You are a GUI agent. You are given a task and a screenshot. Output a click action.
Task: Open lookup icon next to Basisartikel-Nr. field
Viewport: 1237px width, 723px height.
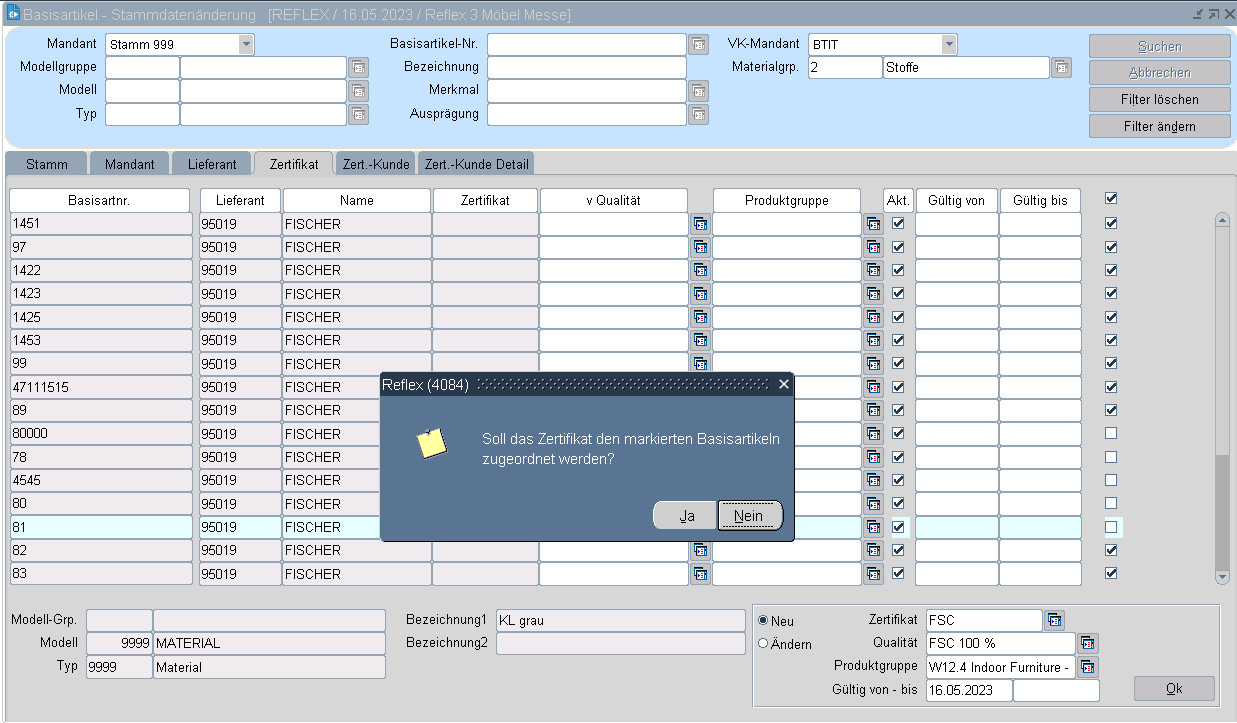(x=698, y=44)
